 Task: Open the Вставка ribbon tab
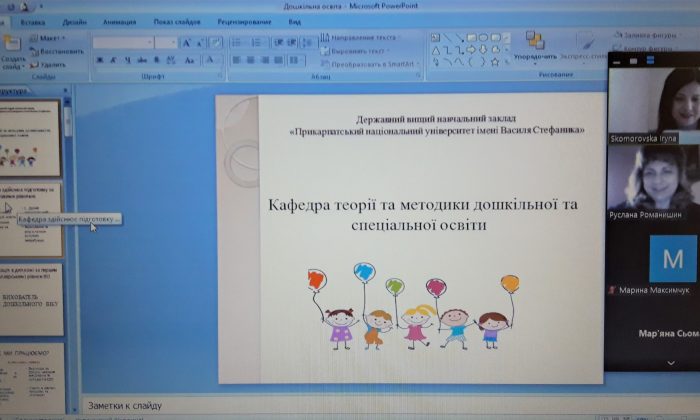click(32, 20)
